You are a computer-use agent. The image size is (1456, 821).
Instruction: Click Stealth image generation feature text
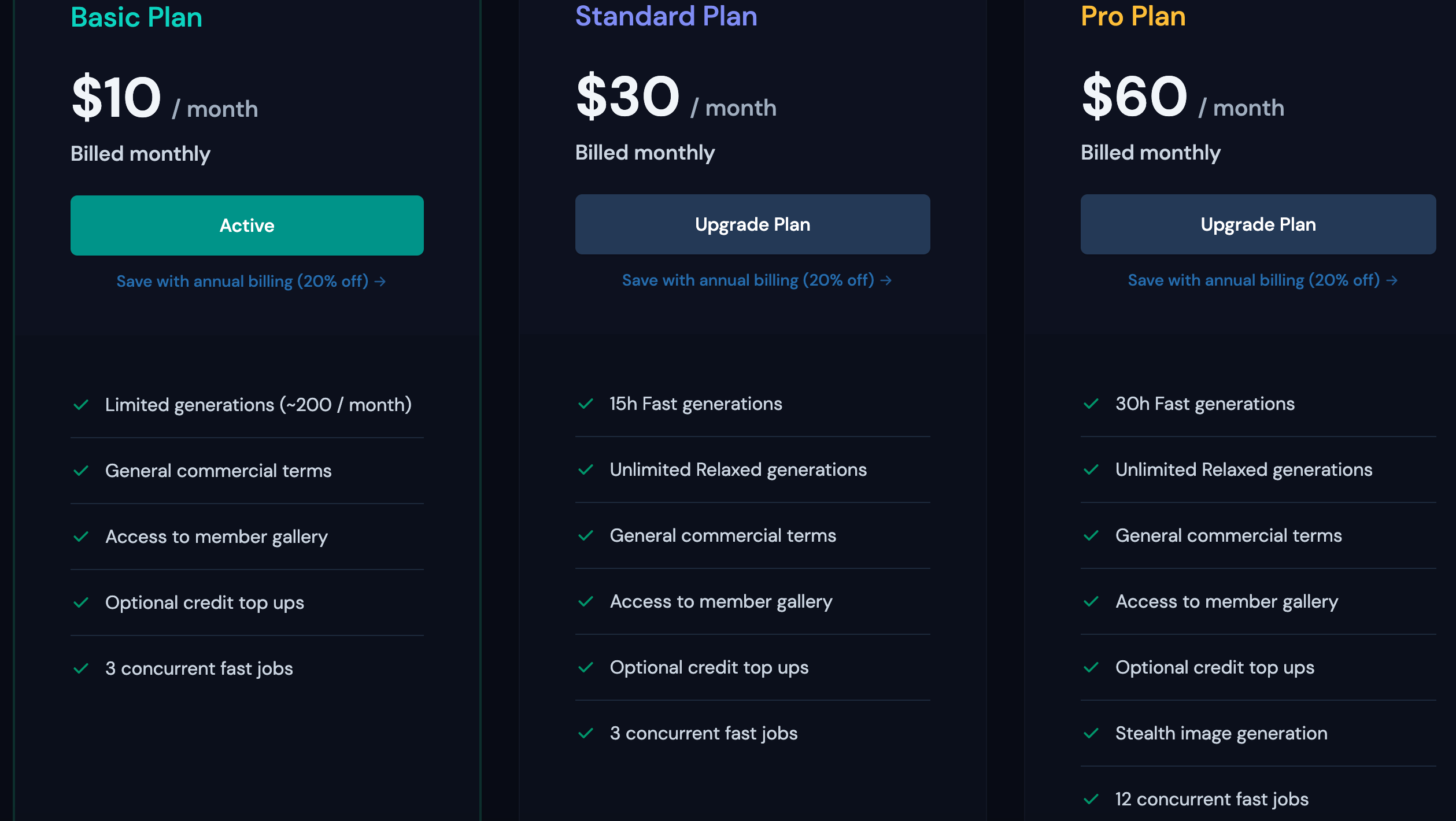(1221, 733)
